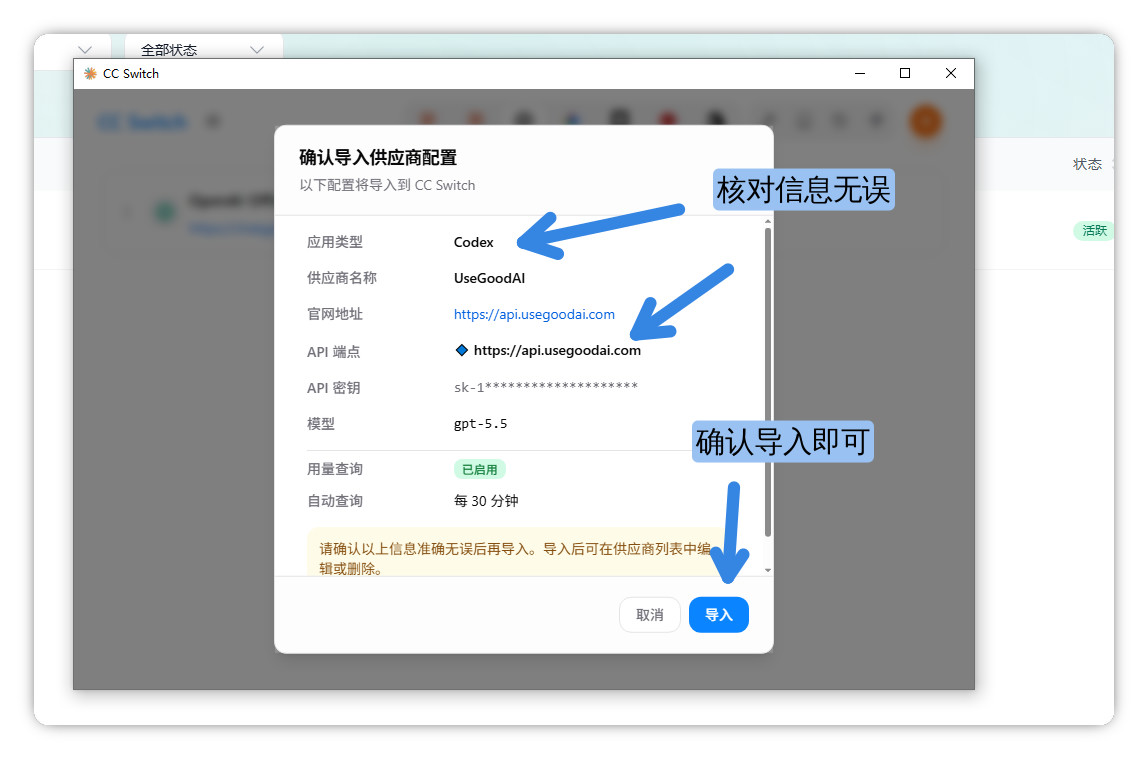
Task: Maximize the CC Switch window
Action: coord(905,73)
